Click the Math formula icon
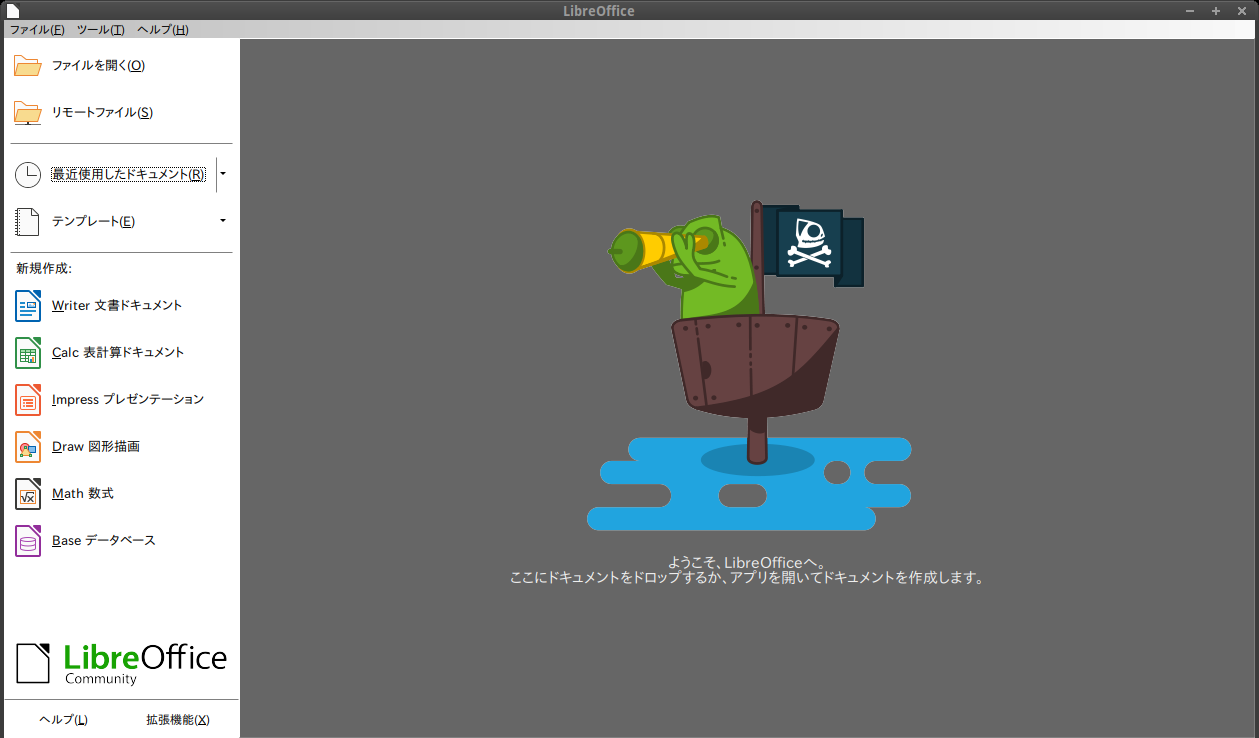The image size is (1259, 738). [x=28, y=493]
